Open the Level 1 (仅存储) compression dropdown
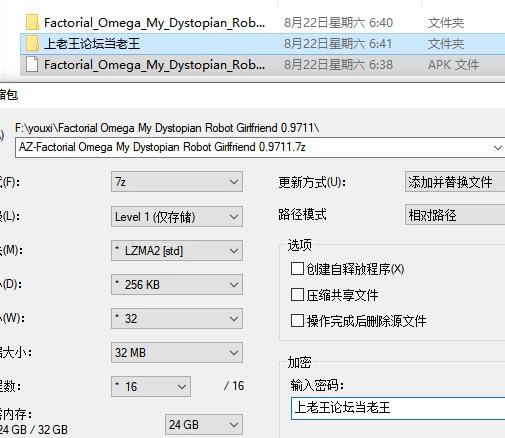The height and width of the screenshot is (438, 505). (177, 217)
